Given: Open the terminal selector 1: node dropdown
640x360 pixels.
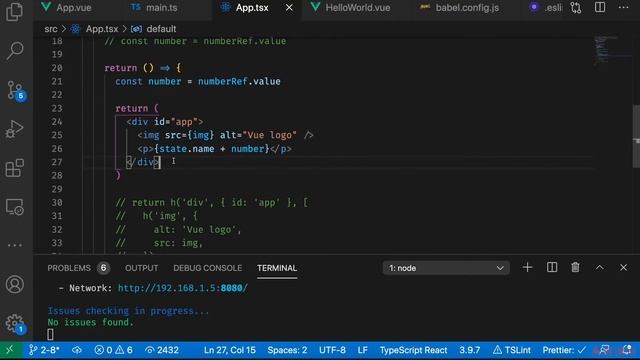Looking at the screenshot, I should point(446,268).
